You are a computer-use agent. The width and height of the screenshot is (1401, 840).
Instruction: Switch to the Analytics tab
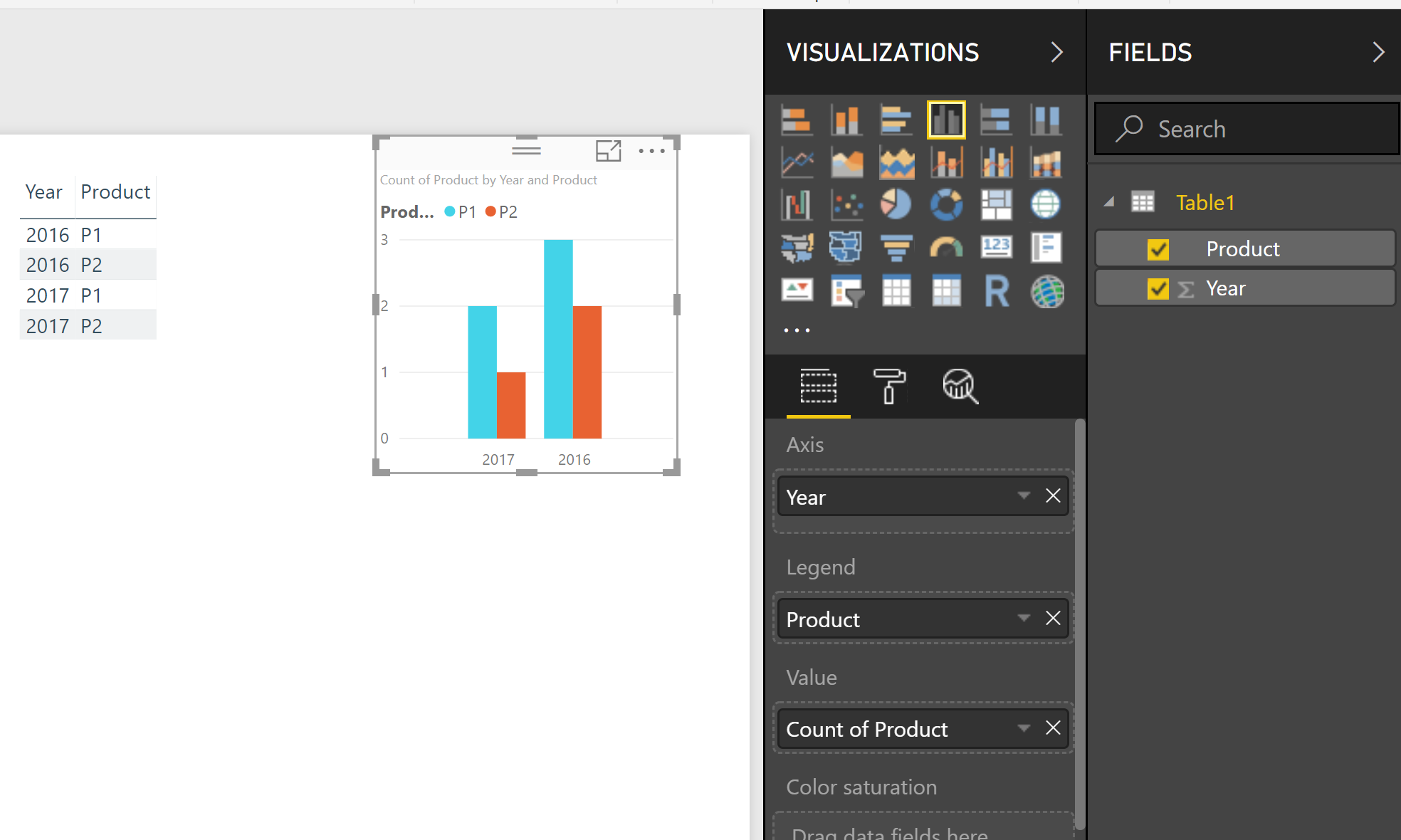pos(960,387)
